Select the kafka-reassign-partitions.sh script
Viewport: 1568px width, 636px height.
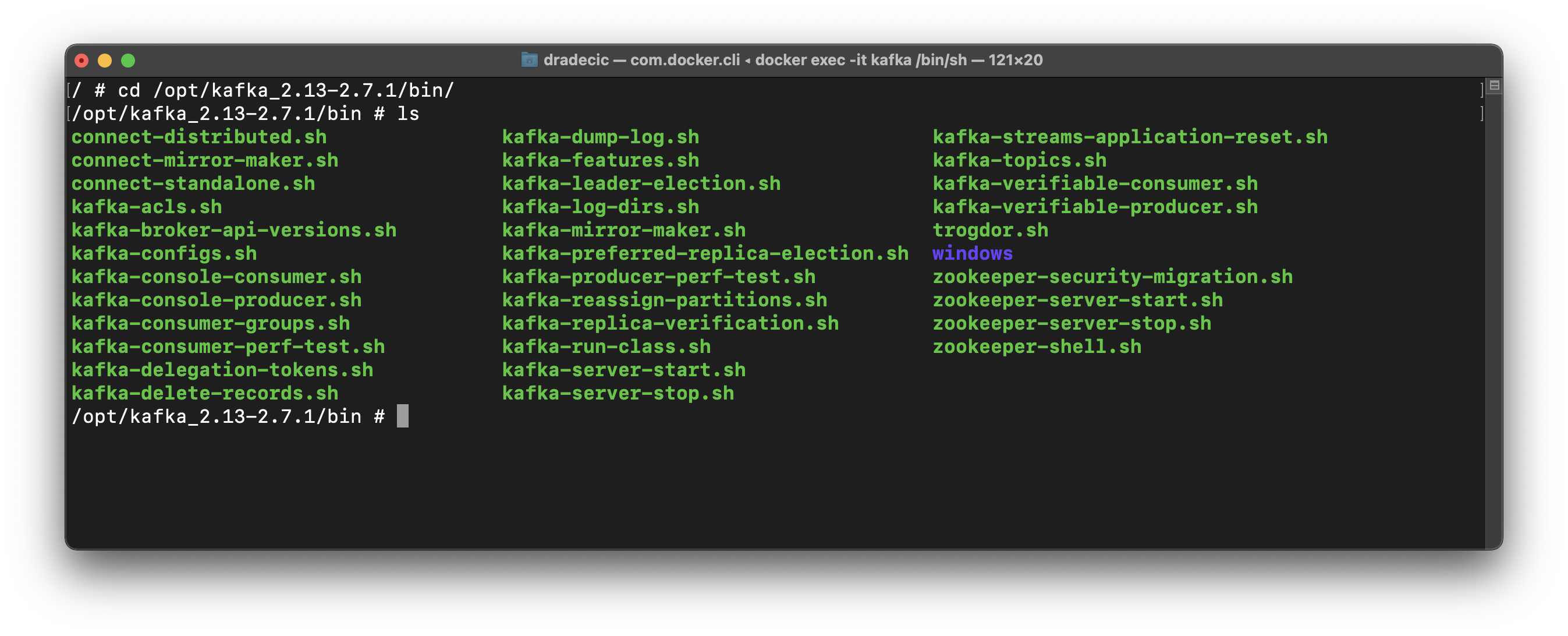(664, 300)
